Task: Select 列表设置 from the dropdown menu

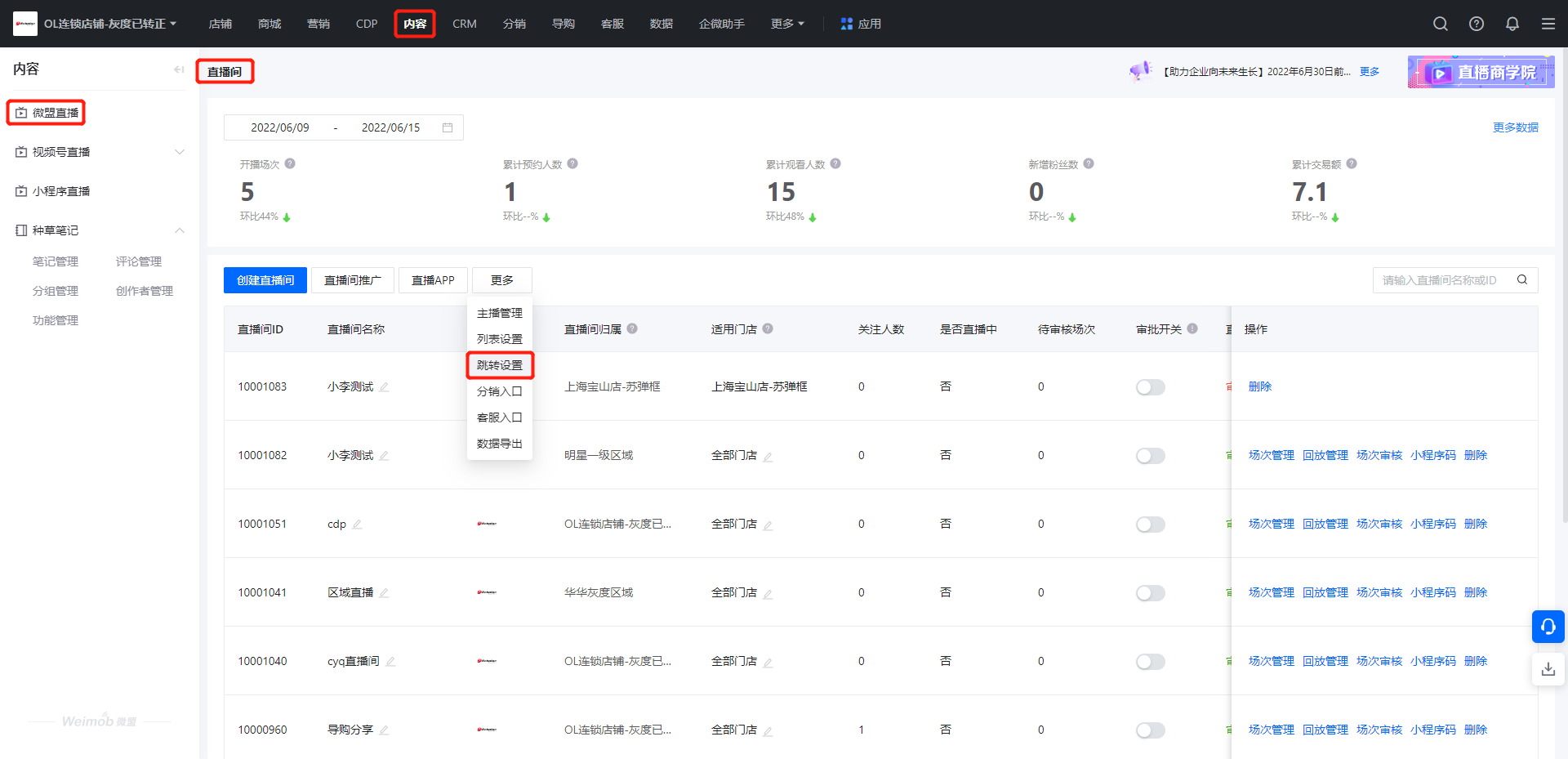Action: tap(500, 339)
